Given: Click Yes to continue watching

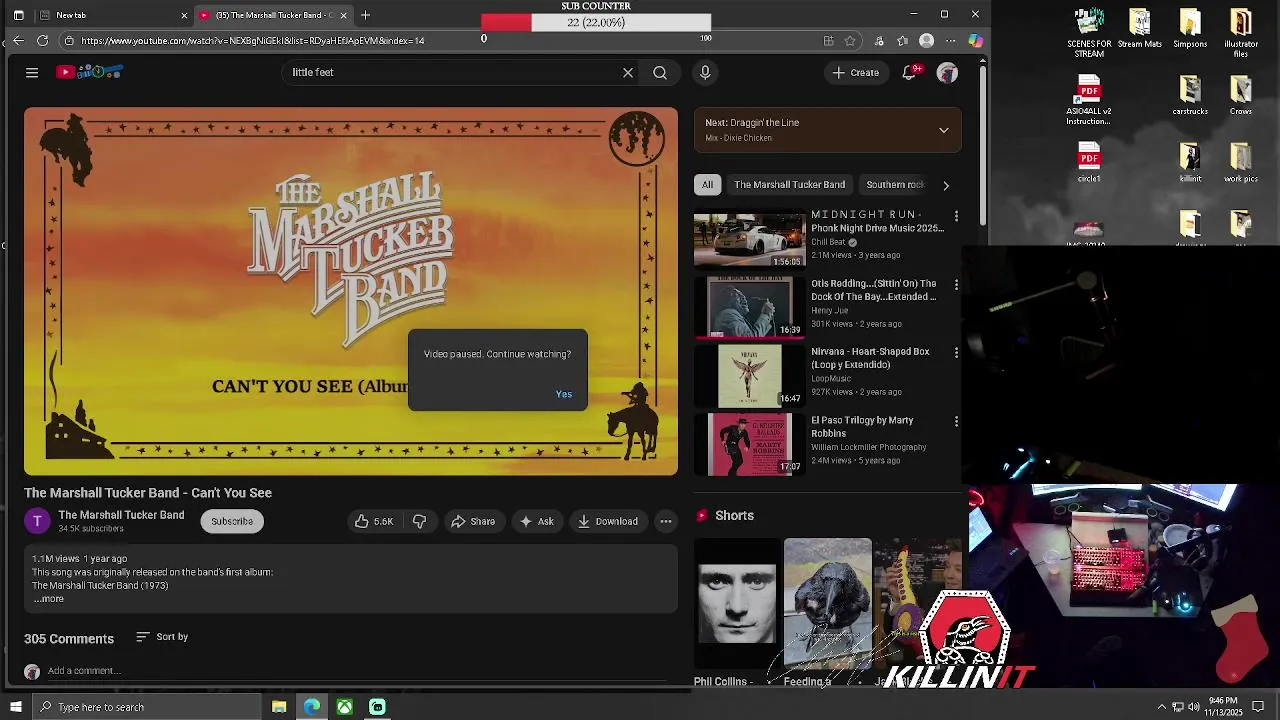Looking at the screenshot, I should (564, 394).
